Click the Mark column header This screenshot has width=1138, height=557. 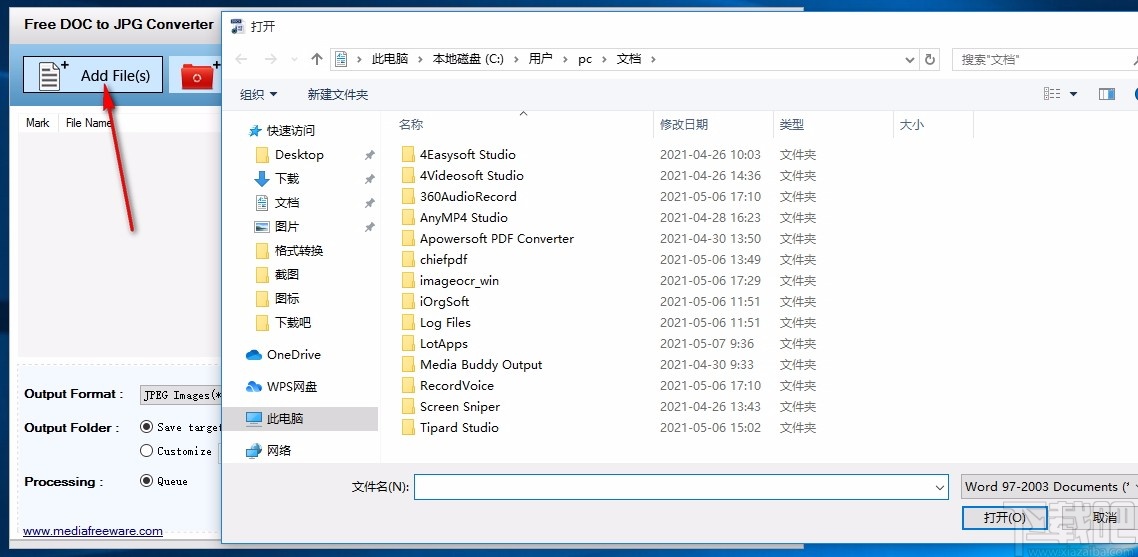point(38,123)
